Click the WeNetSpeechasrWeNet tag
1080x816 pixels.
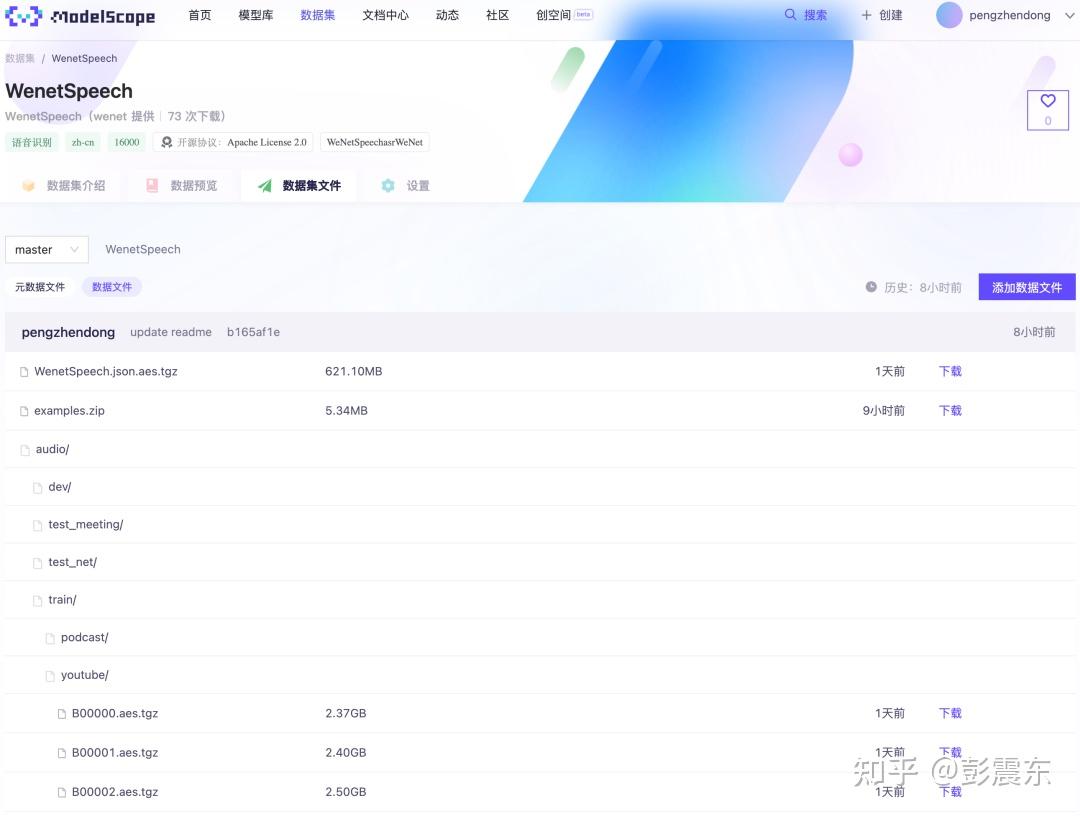(375, 143)
